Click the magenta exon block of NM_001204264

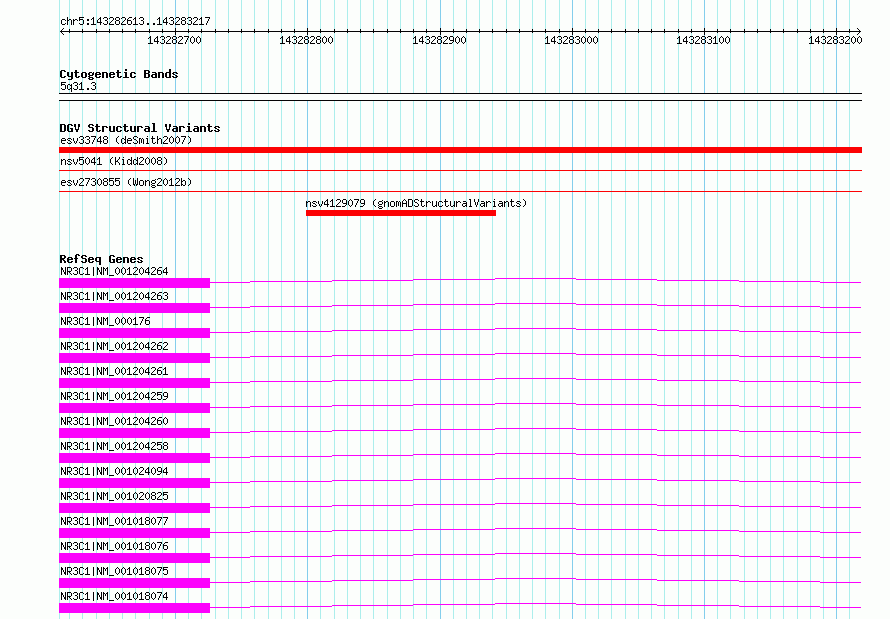pos(135,283)
